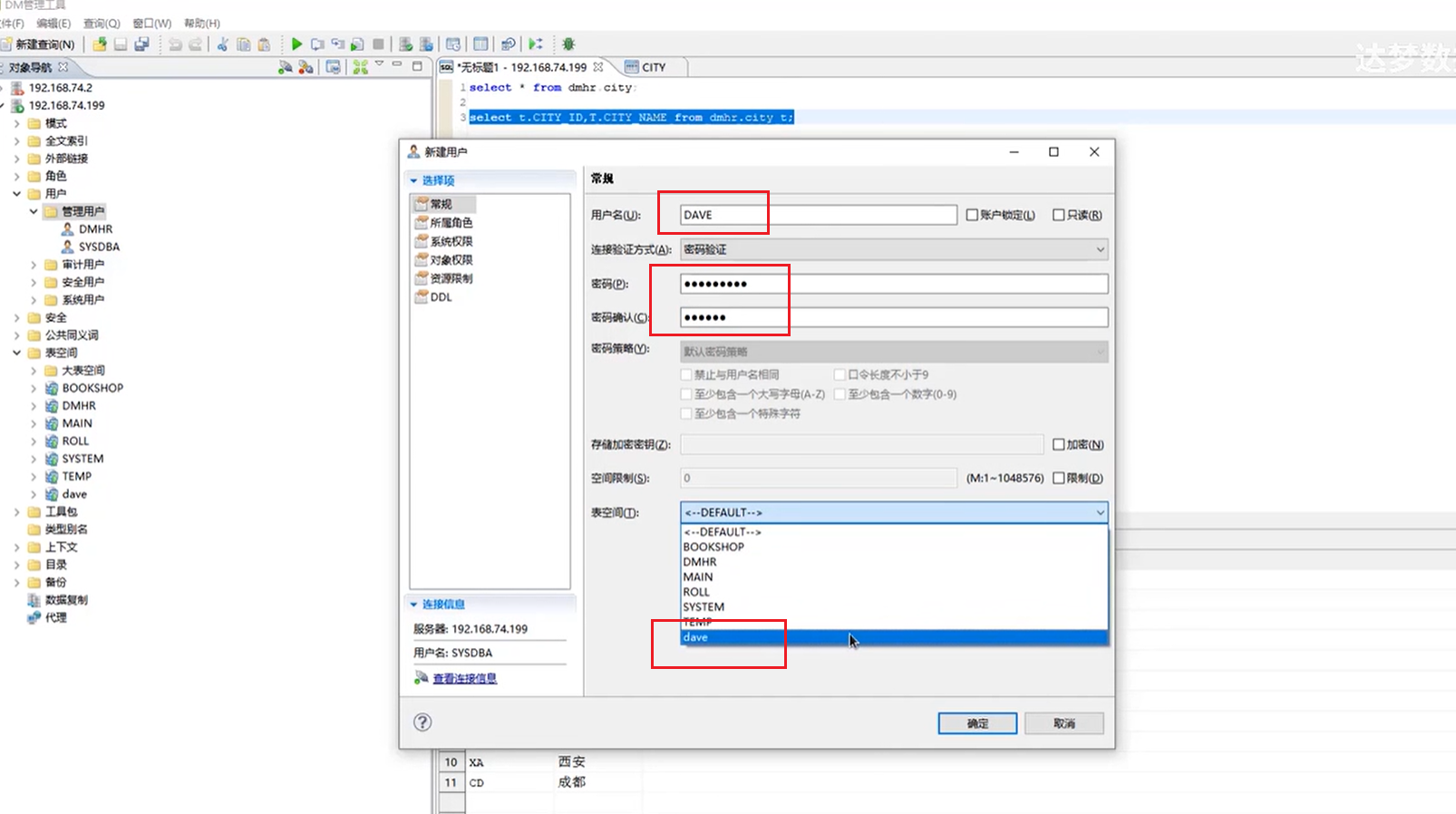Open the 密码策略 dropdown
This screenshot has width=1456, height=814.
pos(894,351)
